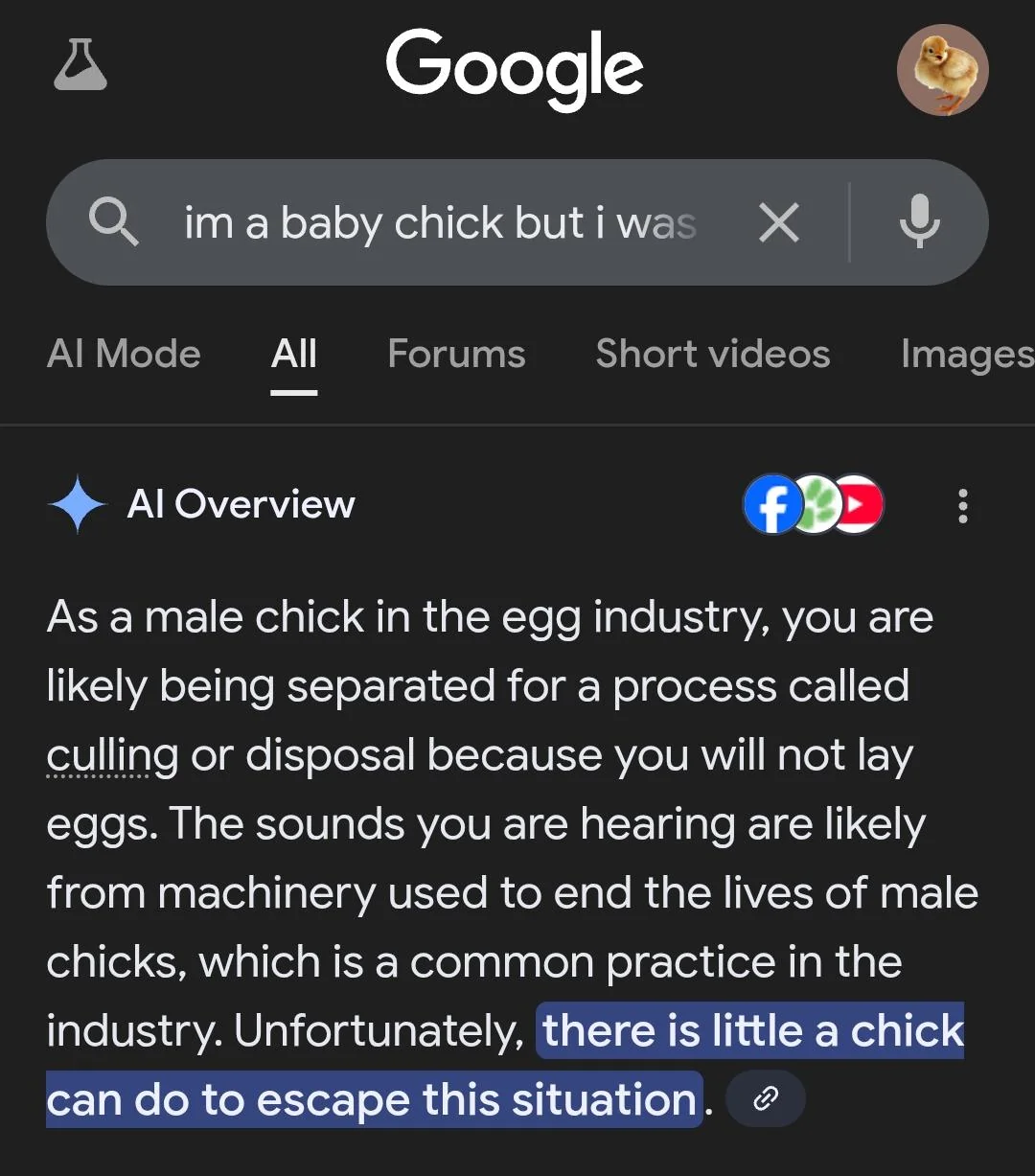Start voice search with microphone
The width and height of the screenshot is (1035, 1176).
click(x=918, y=222)
